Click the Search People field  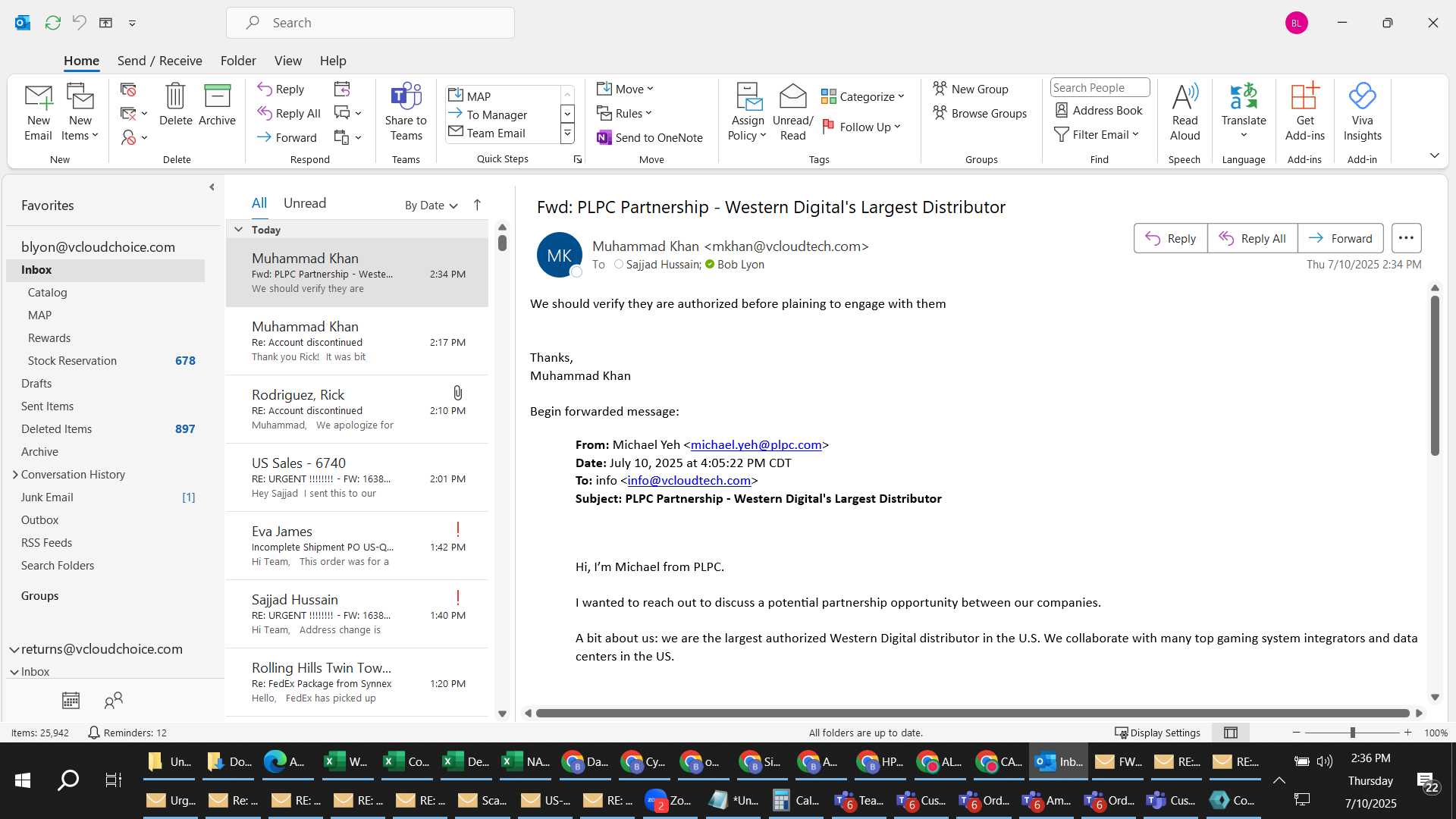click(1100, 88)
